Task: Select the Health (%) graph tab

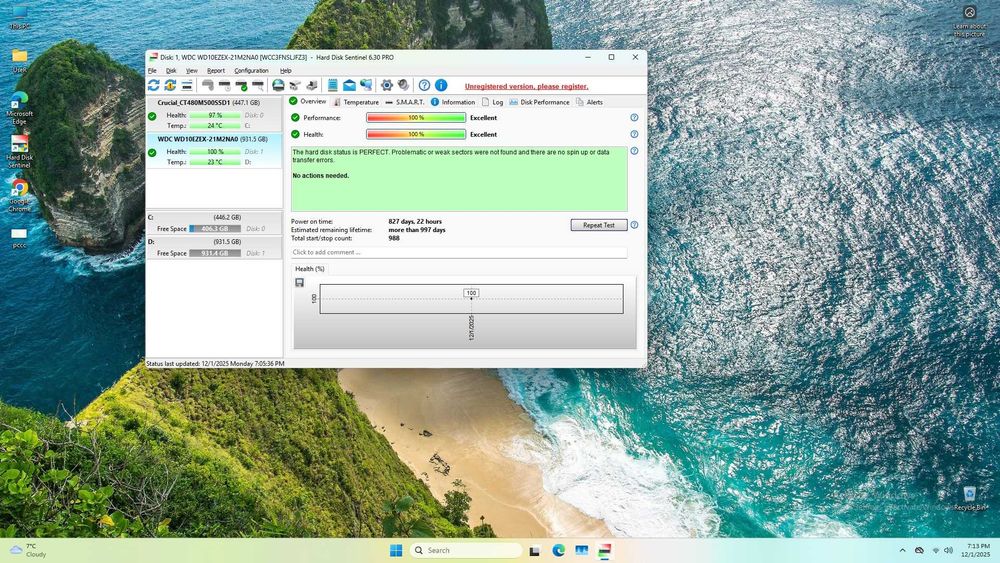Action: pos(310,269)
